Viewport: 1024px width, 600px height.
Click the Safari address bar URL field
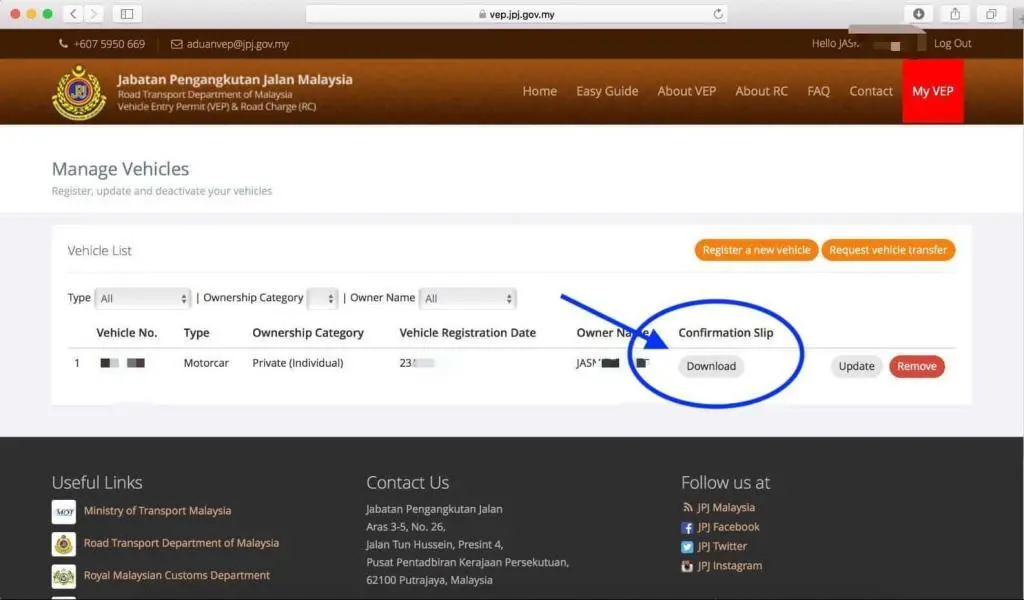point(515,14)
